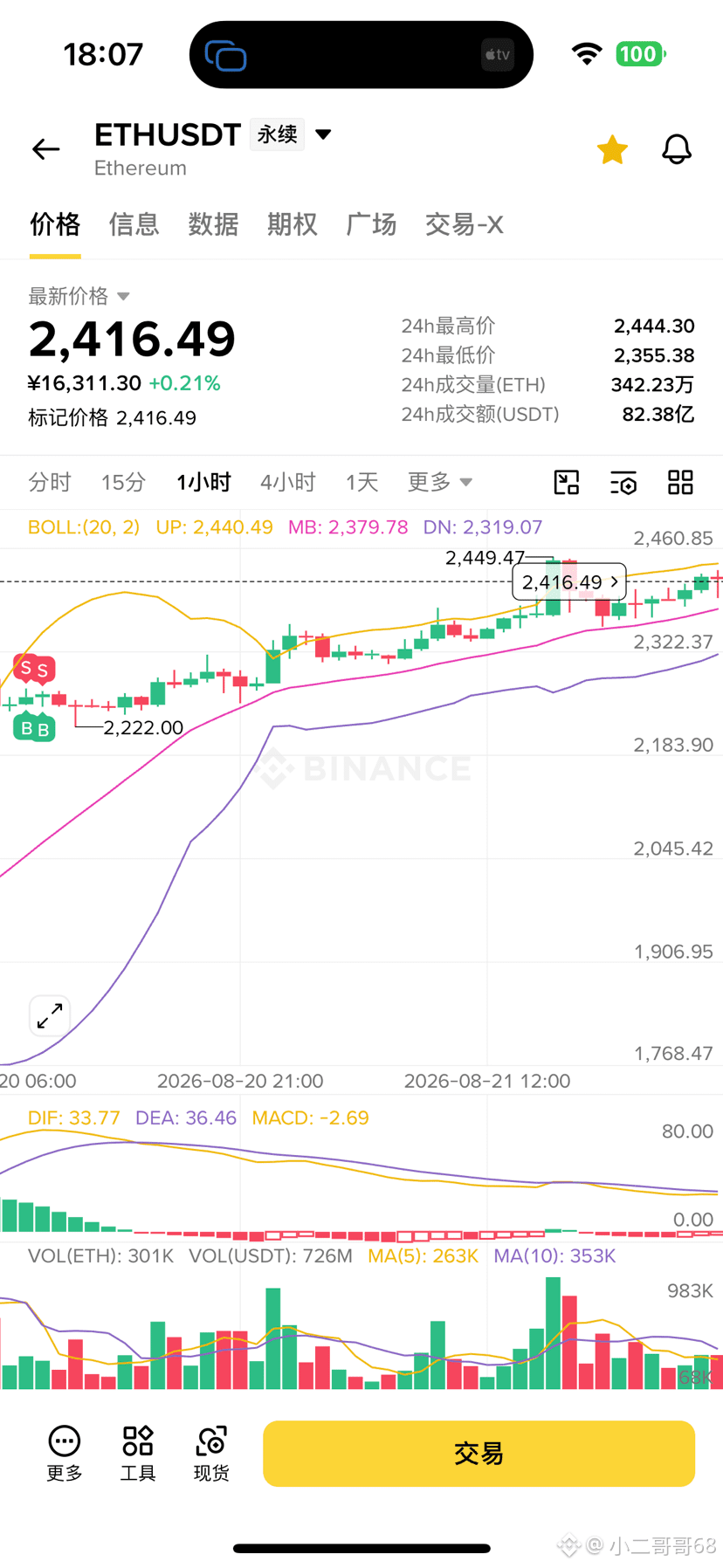Tap the MACD: -2.69 value
This screenshot has width=723, height=1568.
pos(310,1118)
